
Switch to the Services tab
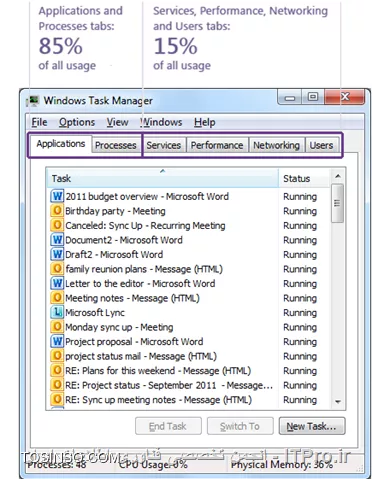[163, 145]
